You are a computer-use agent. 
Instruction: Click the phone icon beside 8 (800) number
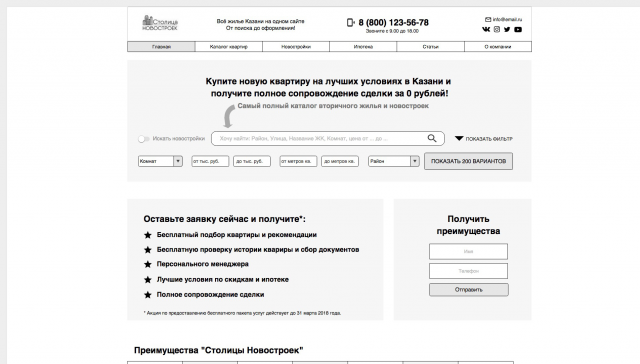[350, 22]
